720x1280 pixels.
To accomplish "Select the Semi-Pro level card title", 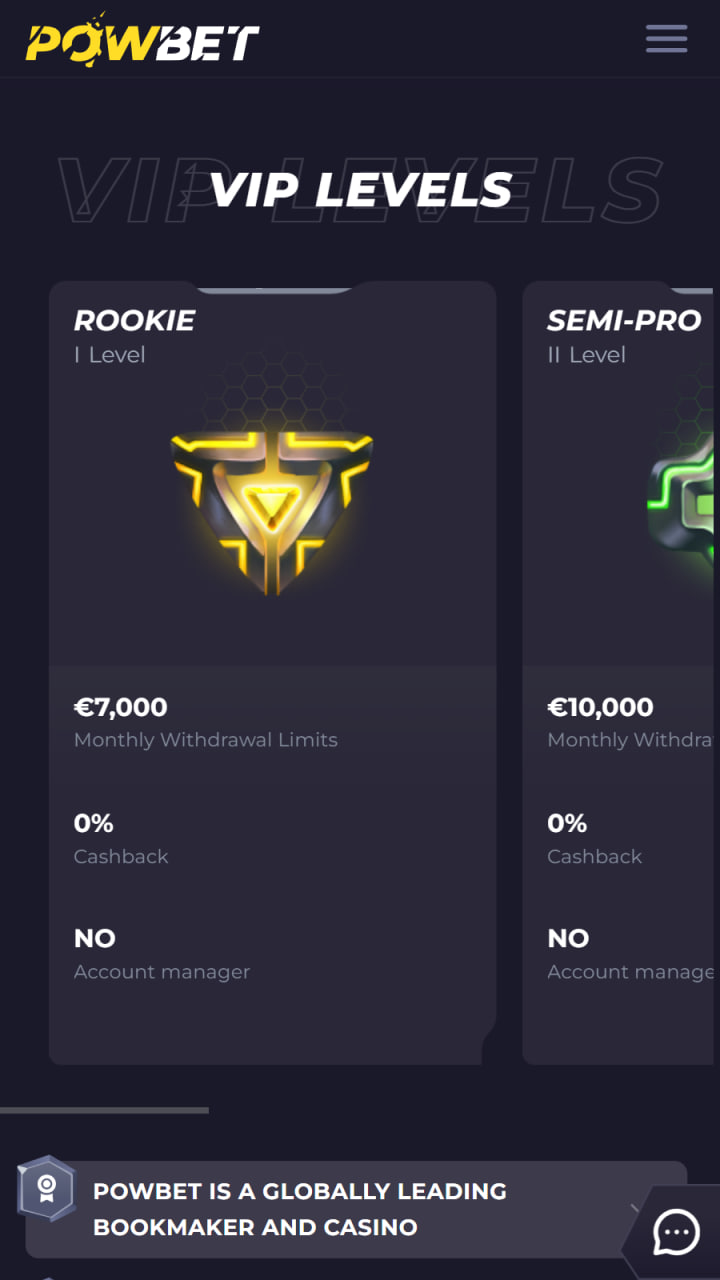I will (x=624, y=320).
